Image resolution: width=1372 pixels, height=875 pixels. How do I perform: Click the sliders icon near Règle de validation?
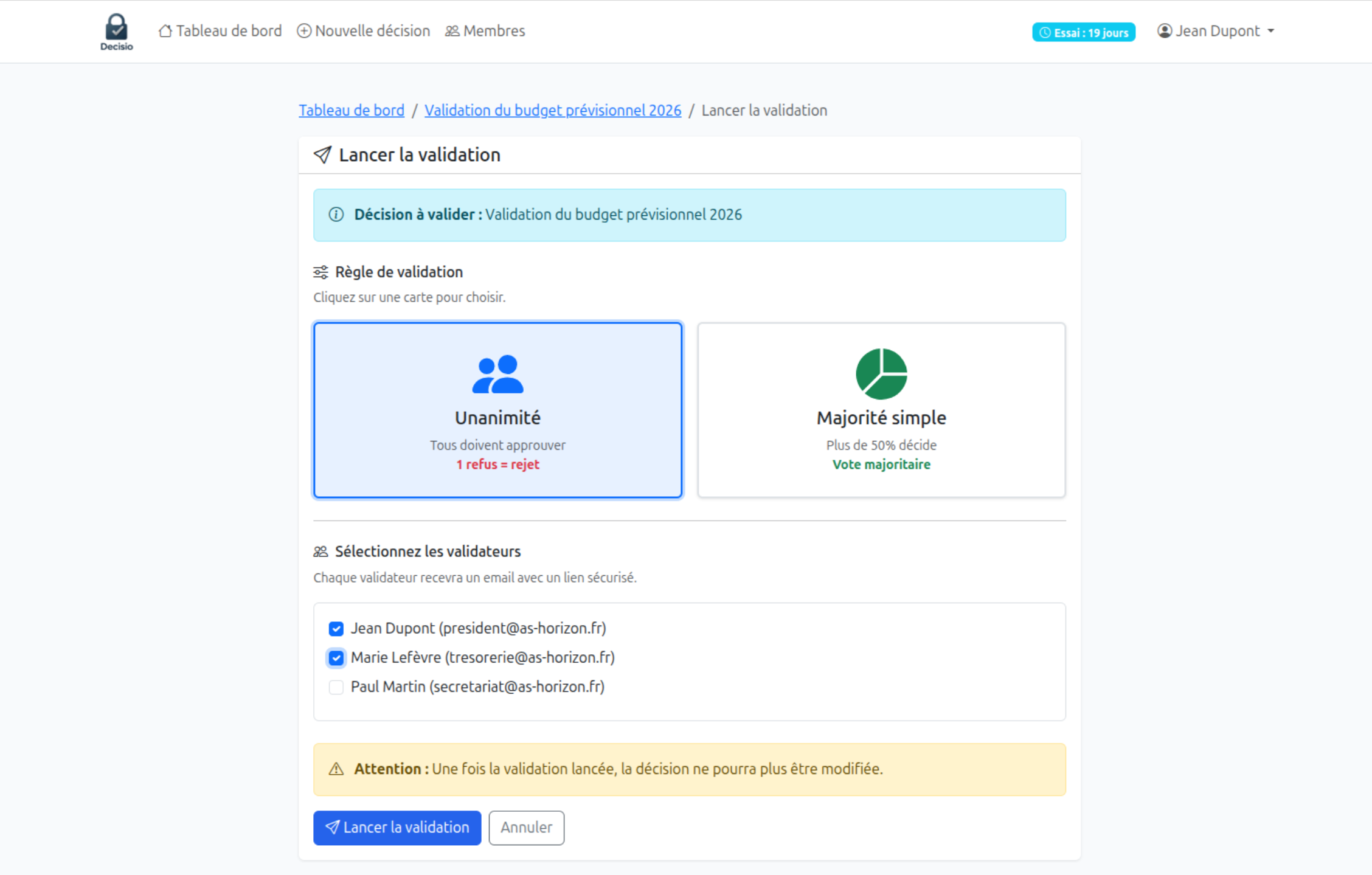point(320,272)
